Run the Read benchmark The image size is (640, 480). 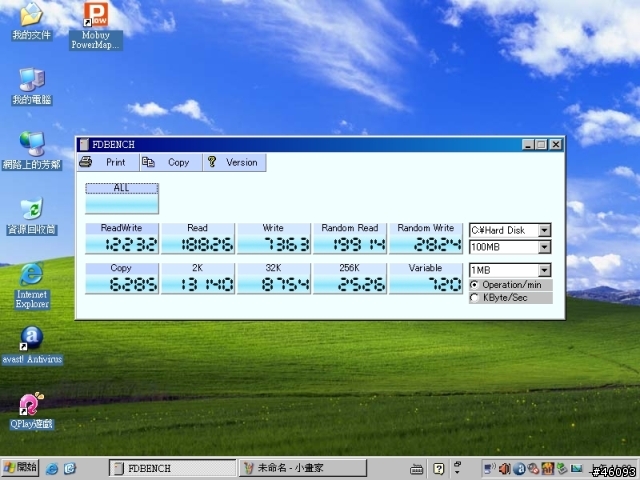[x=198, y=238]
